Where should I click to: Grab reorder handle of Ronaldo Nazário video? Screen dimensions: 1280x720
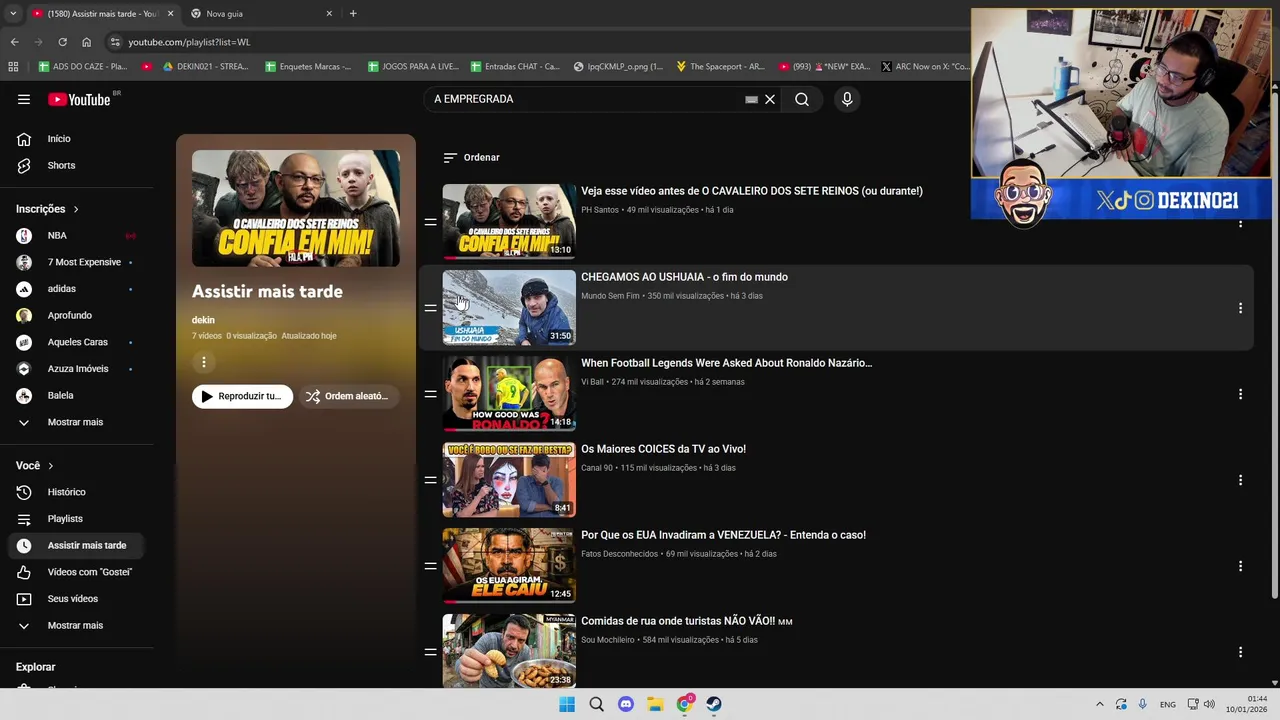(430, 394)
